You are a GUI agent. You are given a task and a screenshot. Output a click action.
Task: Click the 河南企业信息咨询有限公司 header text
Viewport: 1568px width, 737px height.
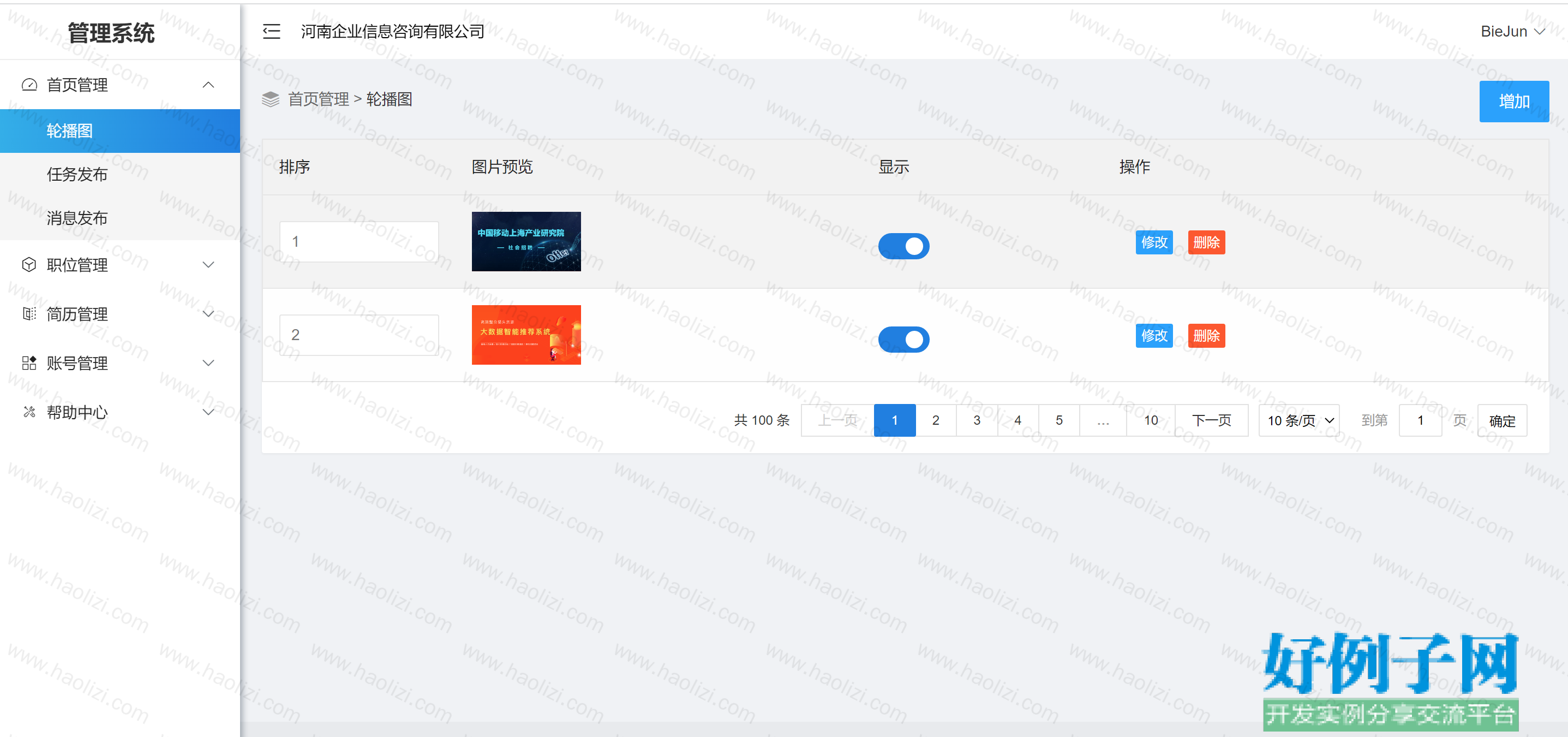[393, 31]
